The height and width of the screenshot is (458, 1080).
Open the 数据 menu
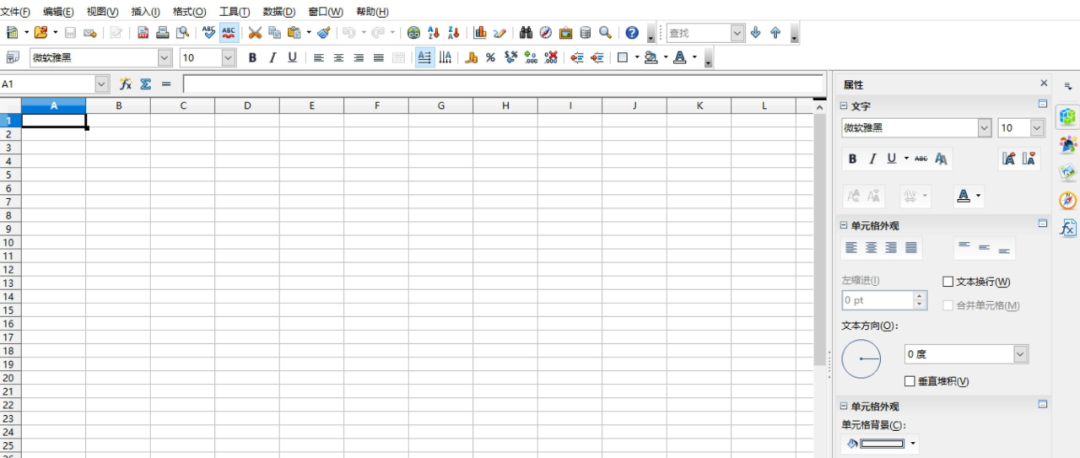279,12
